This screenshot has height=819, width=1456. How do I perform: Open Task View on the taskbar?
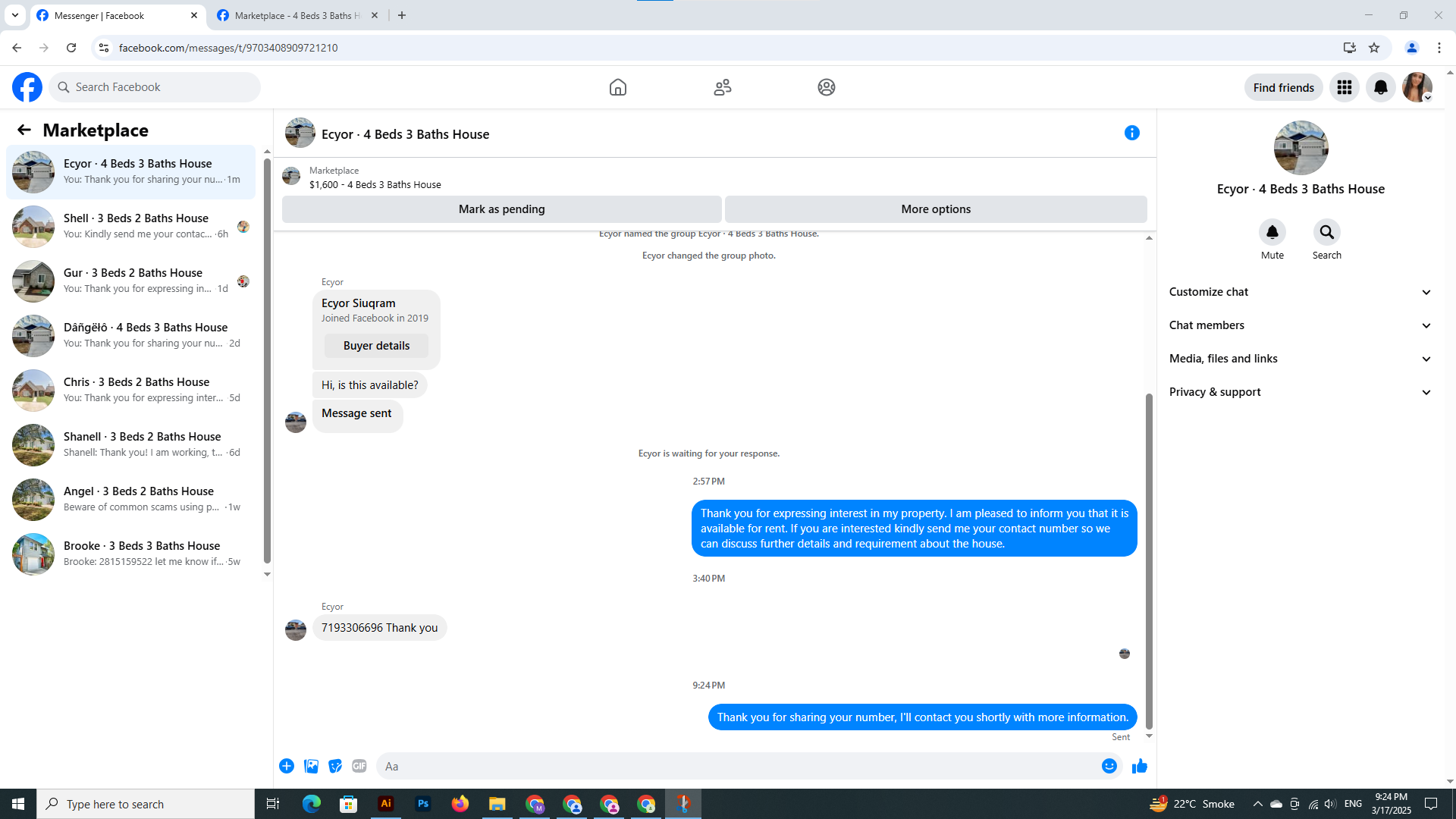[273, 804]
